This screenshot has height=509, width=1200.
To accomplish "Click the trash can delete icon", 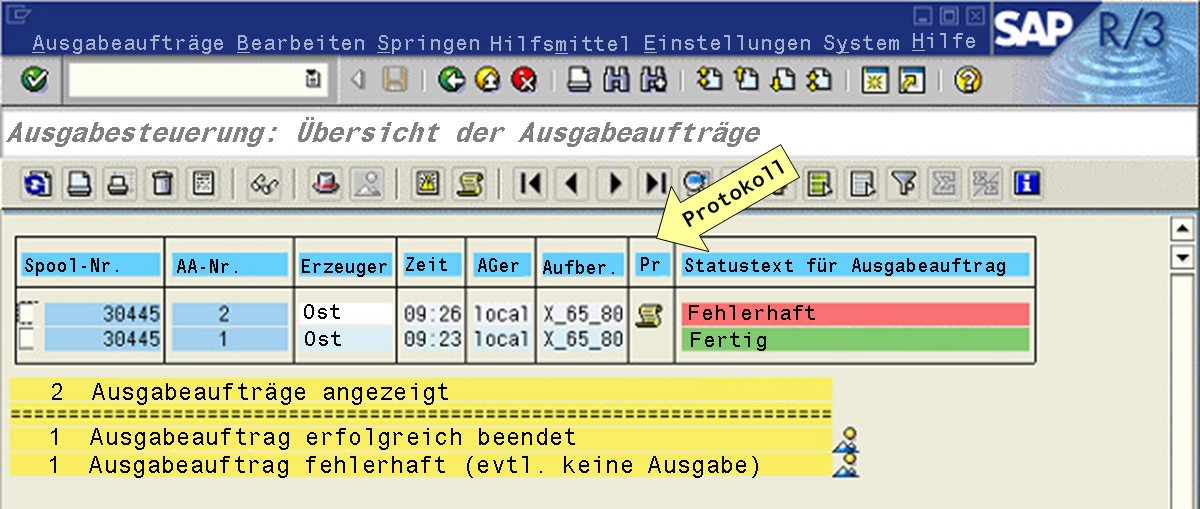I will (163, 184).
